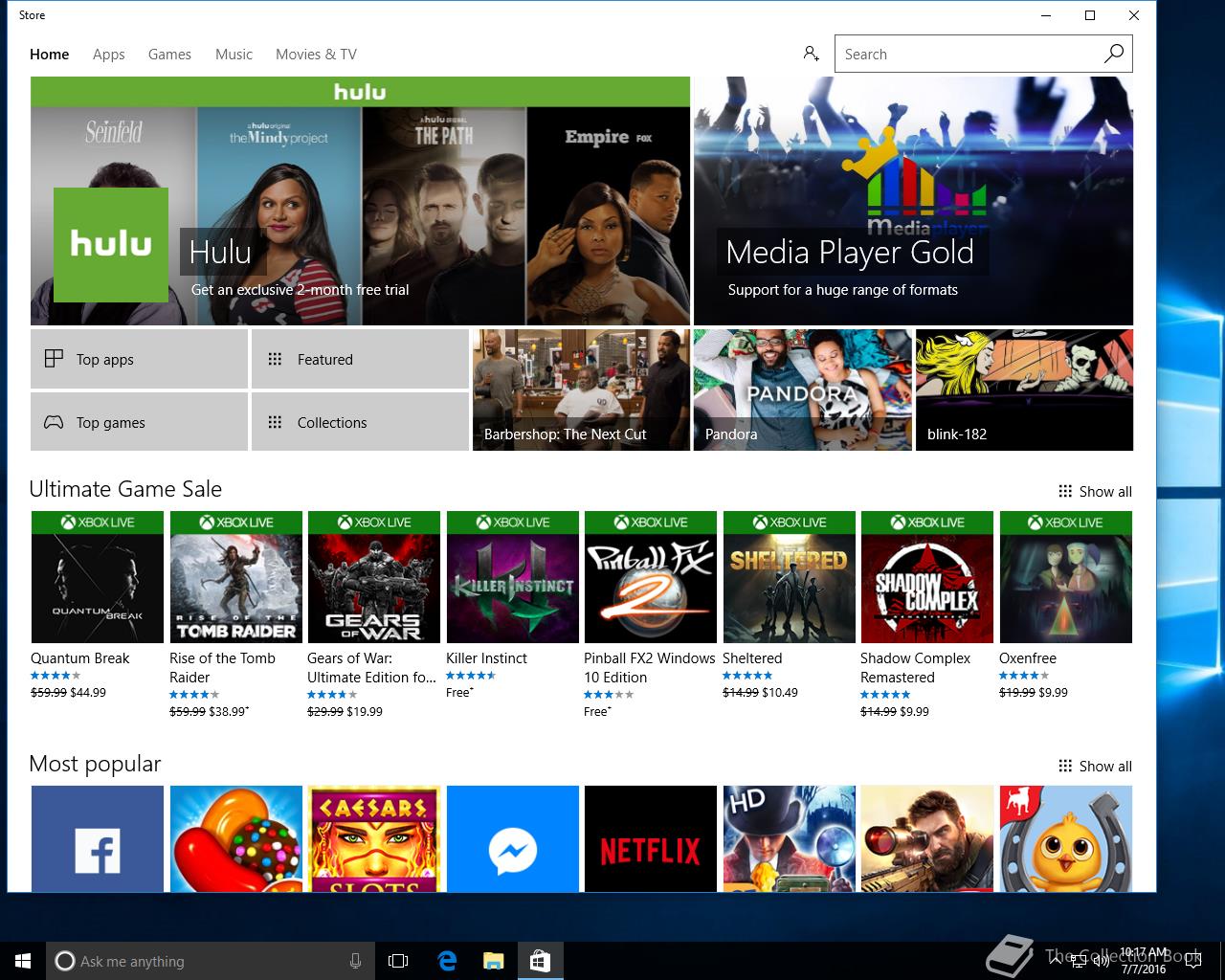1225x980 pixels.
Task: Open Task View on the taskbar
Action: click(398, 961)
